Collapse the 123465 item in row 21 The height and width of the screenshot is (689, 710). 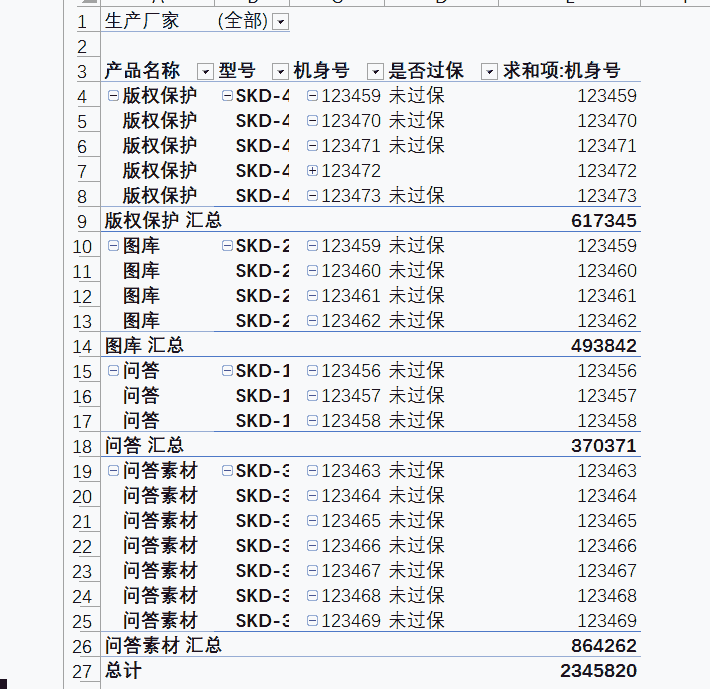[312, 521]
